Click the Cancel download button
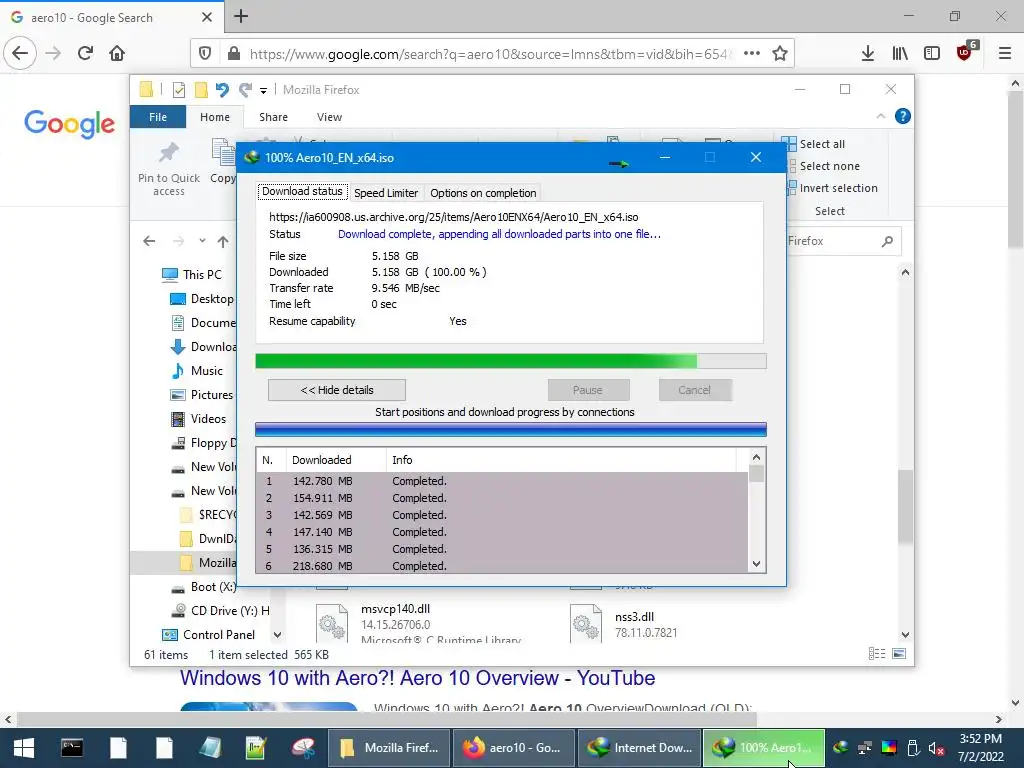The height and width of the screenshot is (768, 1024). tap(694, 390)
